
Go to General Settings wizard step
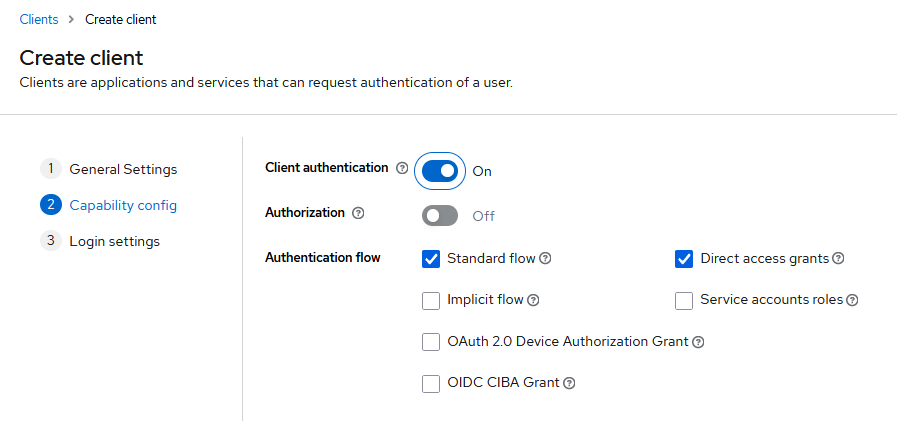122,169
